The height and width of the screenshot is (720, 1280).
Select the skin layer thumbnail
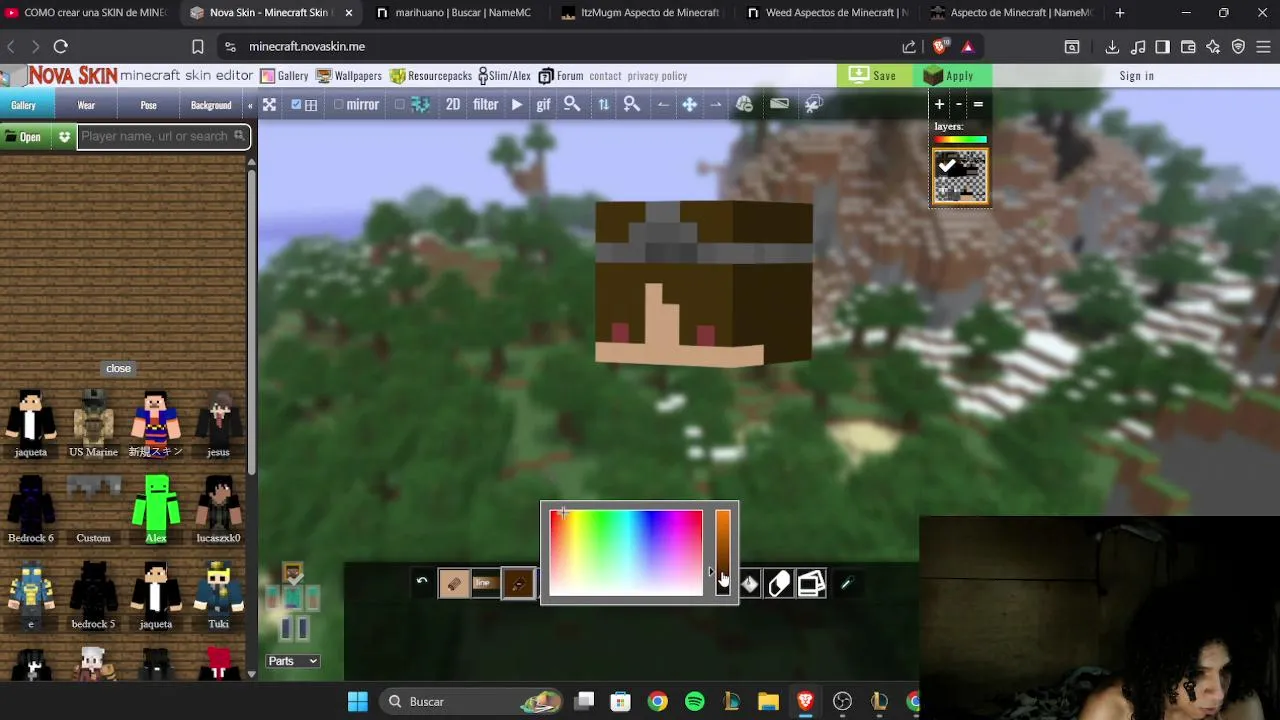[960, 177]
